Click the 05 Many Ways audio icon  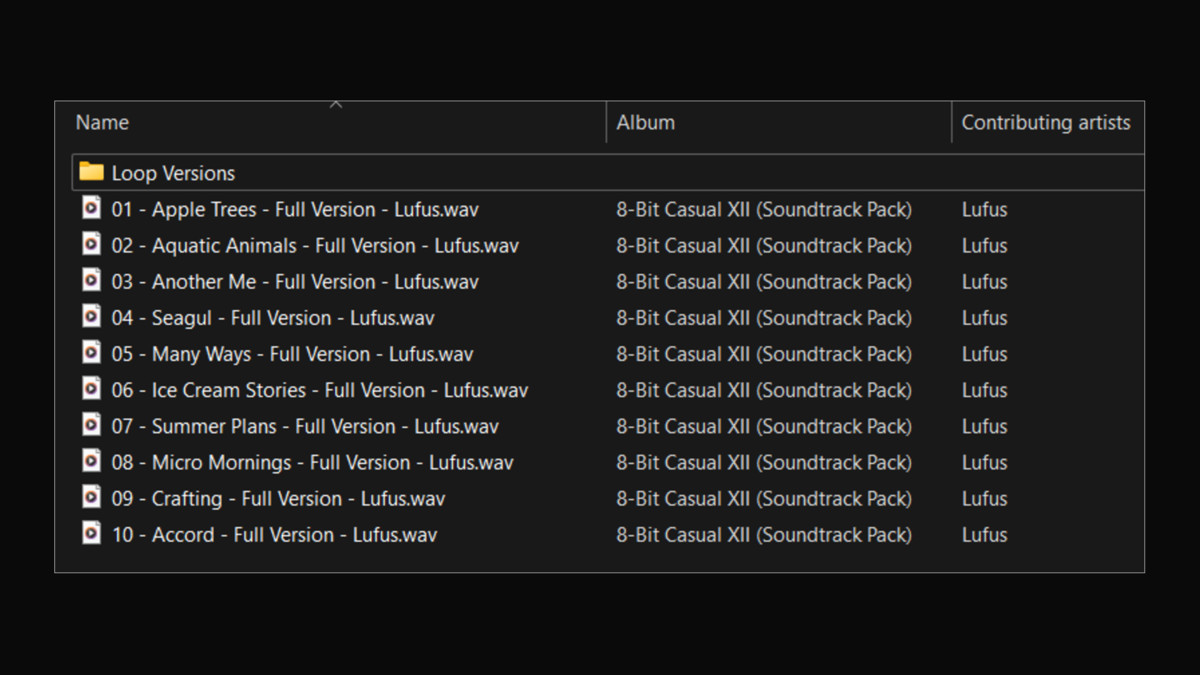[x=91, y=352]
